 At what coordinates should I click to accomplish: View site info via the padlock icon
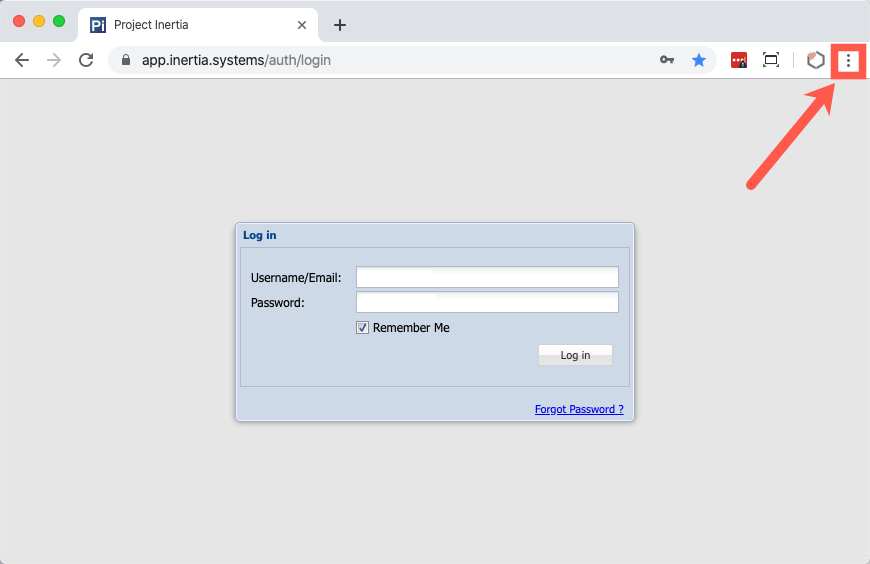pyautogui.click(x=126, y=60)
